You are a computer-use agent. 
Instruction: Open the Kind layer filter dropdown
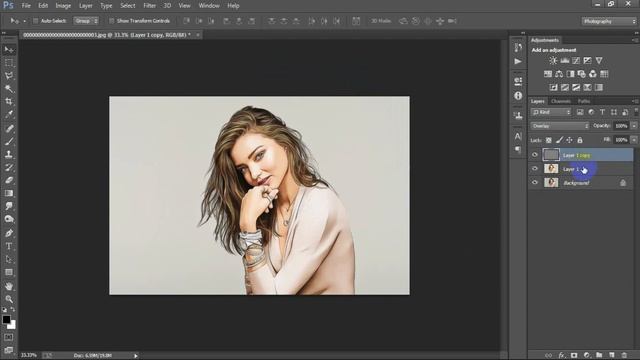[551, 112]
